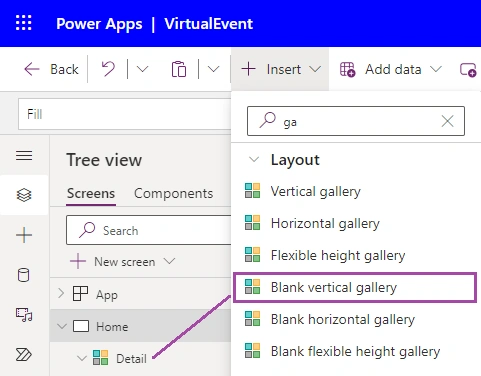Open the Add data dropdown
This screenshot has height=376, width=481.
click(x=391, y=69)
